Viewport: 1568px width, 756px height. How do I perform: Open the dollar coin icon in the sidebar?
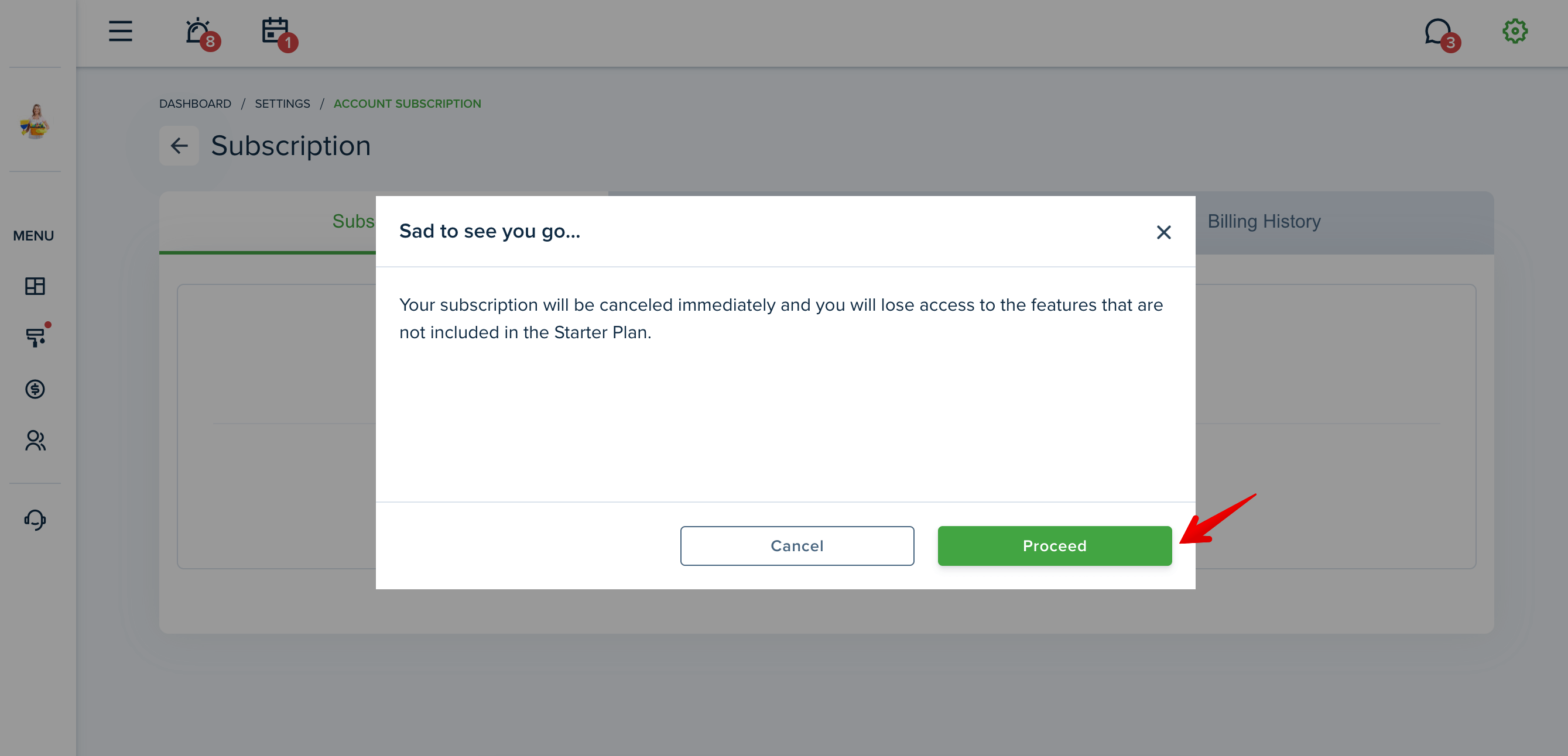[x=35, y=389]
